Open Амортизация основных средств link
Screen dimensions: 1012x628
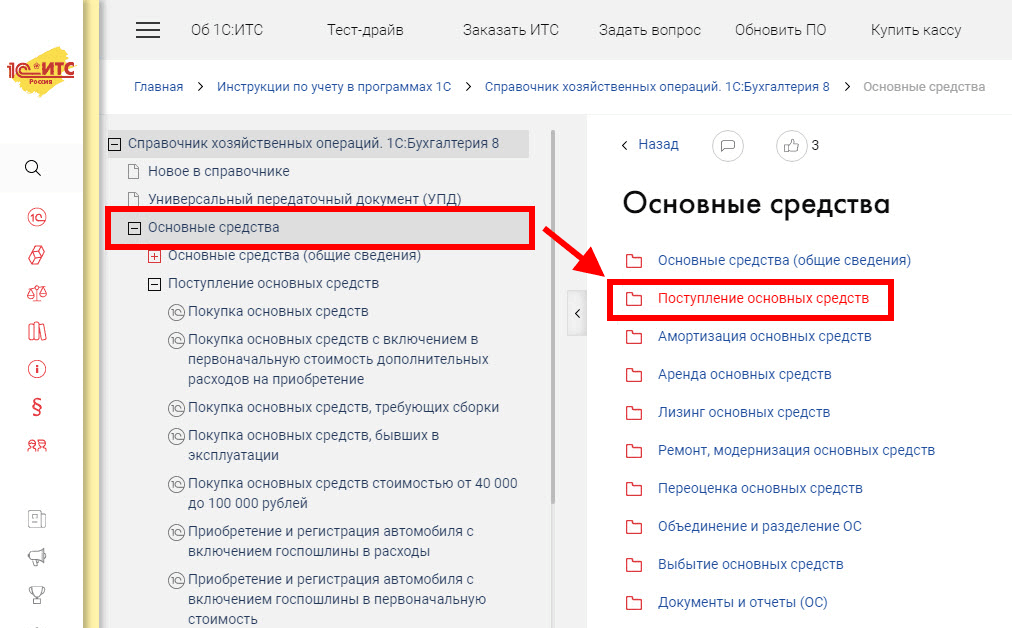tap(764, 336)
